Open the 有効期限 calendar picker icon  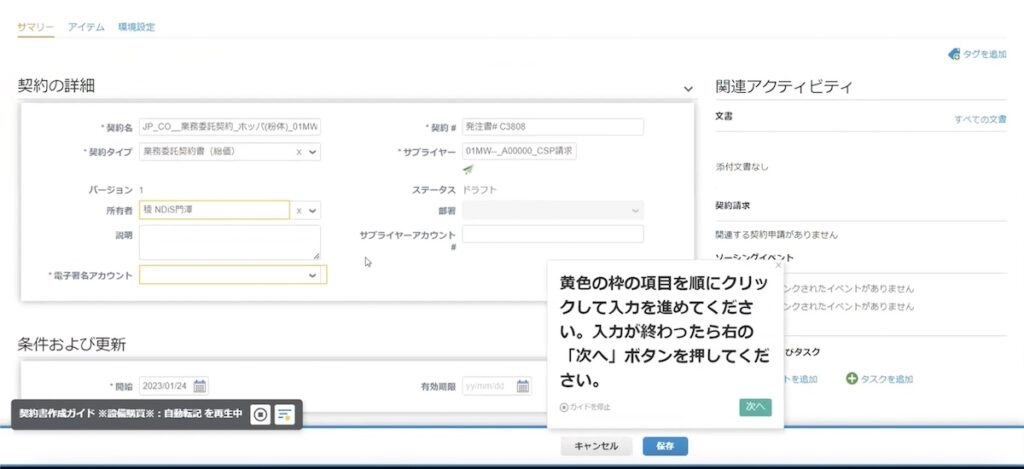[523, 386]
